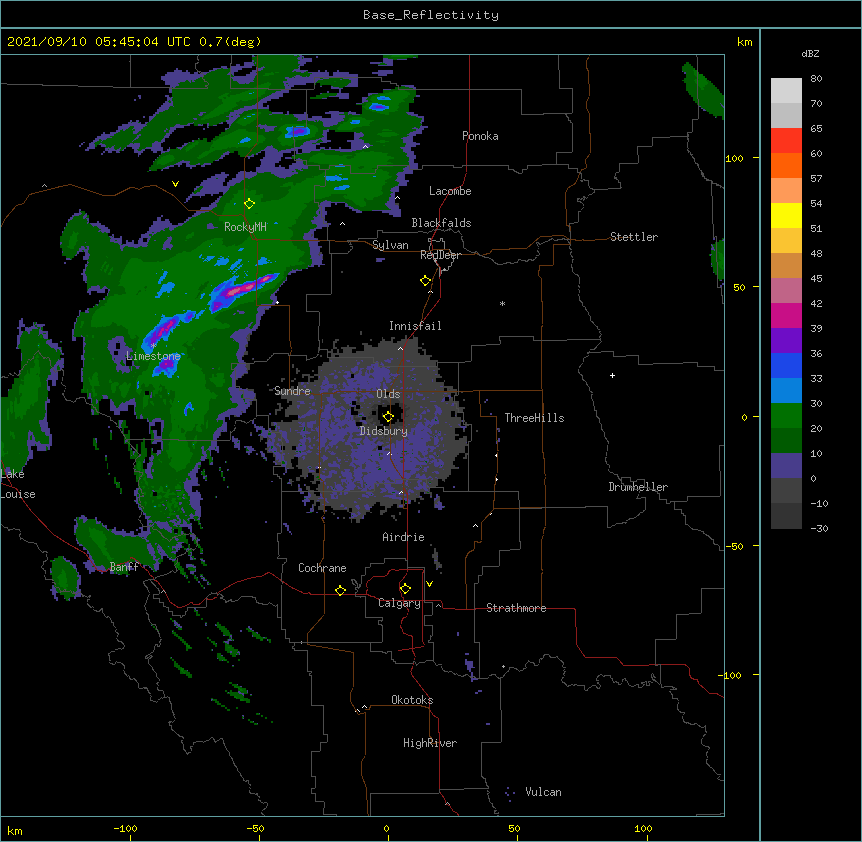862x842 pixels.
Task: Click the RockyMH label
Action: (x=245, y=227)
